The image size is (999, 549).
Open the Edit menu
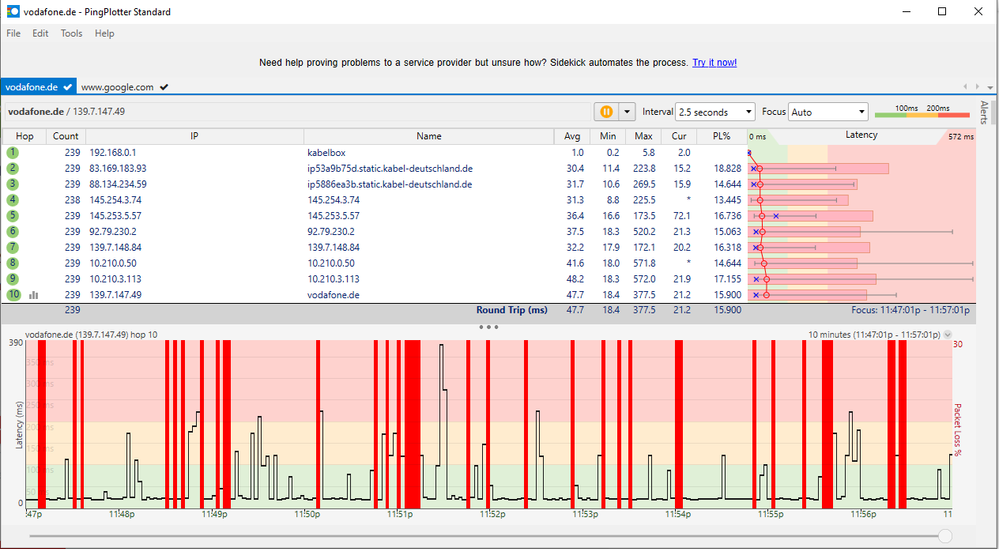click(40, 33)
